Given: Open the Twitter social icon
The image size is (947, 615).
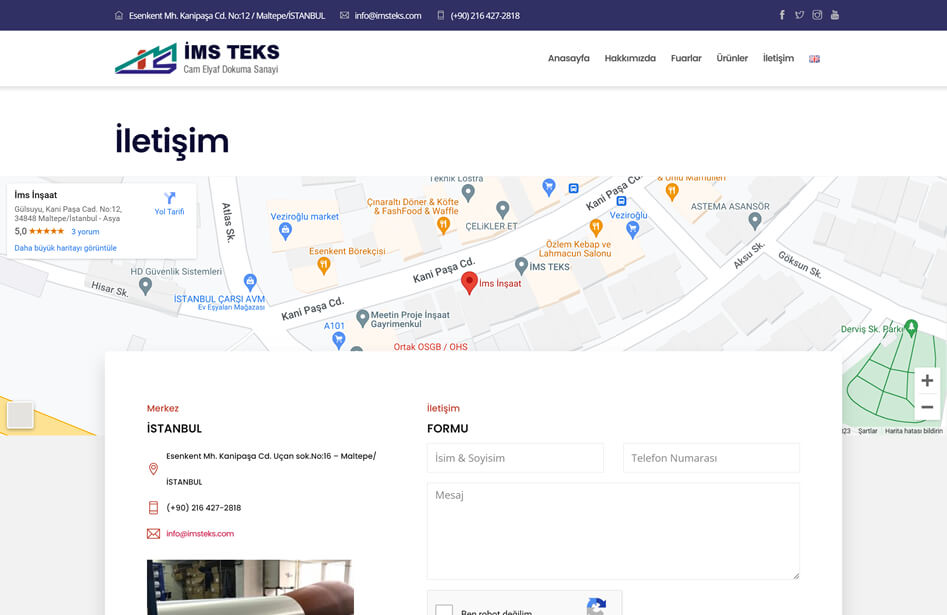Looking at the screenshot, I should [x=799, y=15].
